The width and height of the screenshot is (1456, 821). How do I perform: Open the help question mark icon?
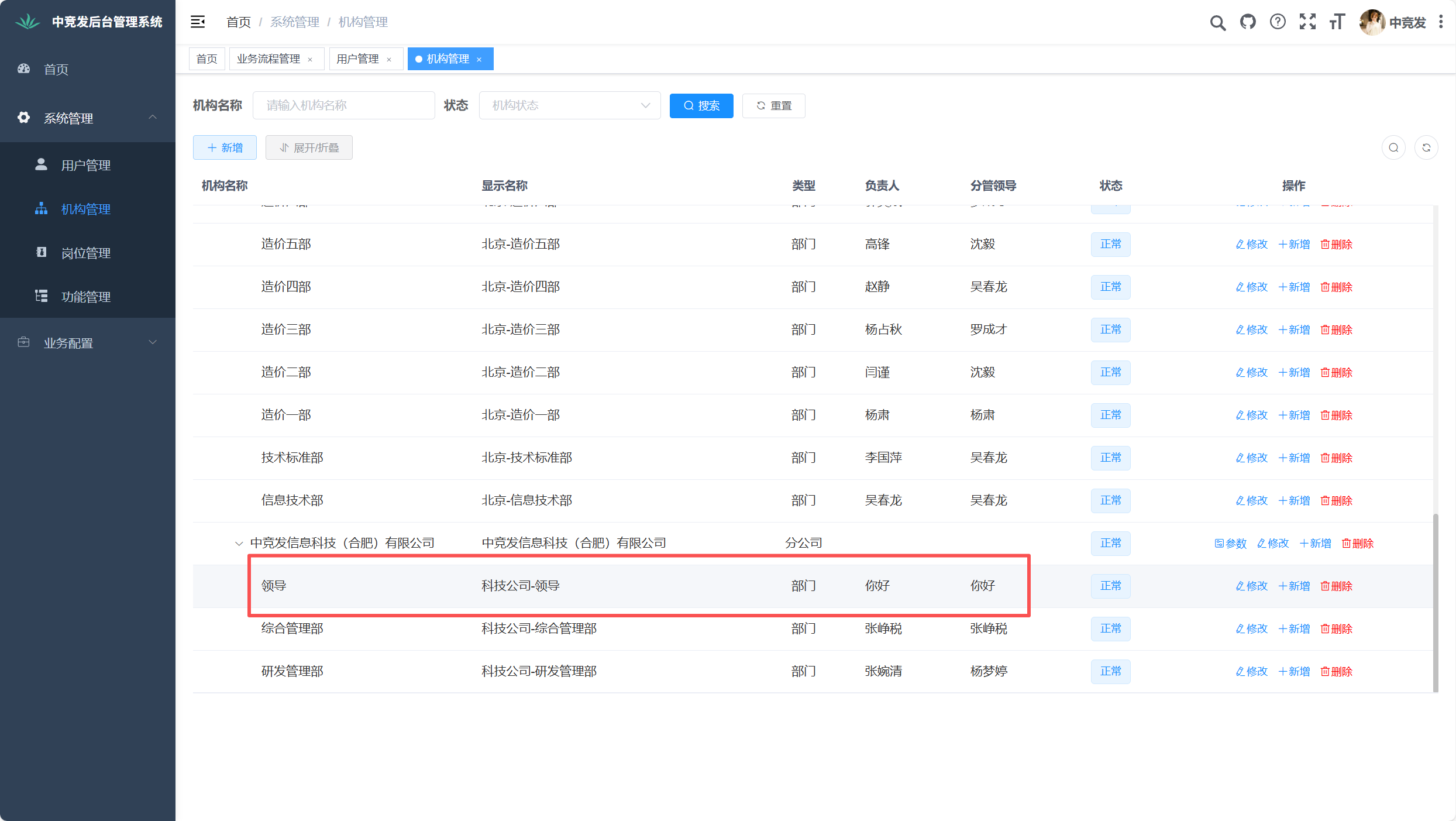pyautogui.click(x=1278, y=22)
